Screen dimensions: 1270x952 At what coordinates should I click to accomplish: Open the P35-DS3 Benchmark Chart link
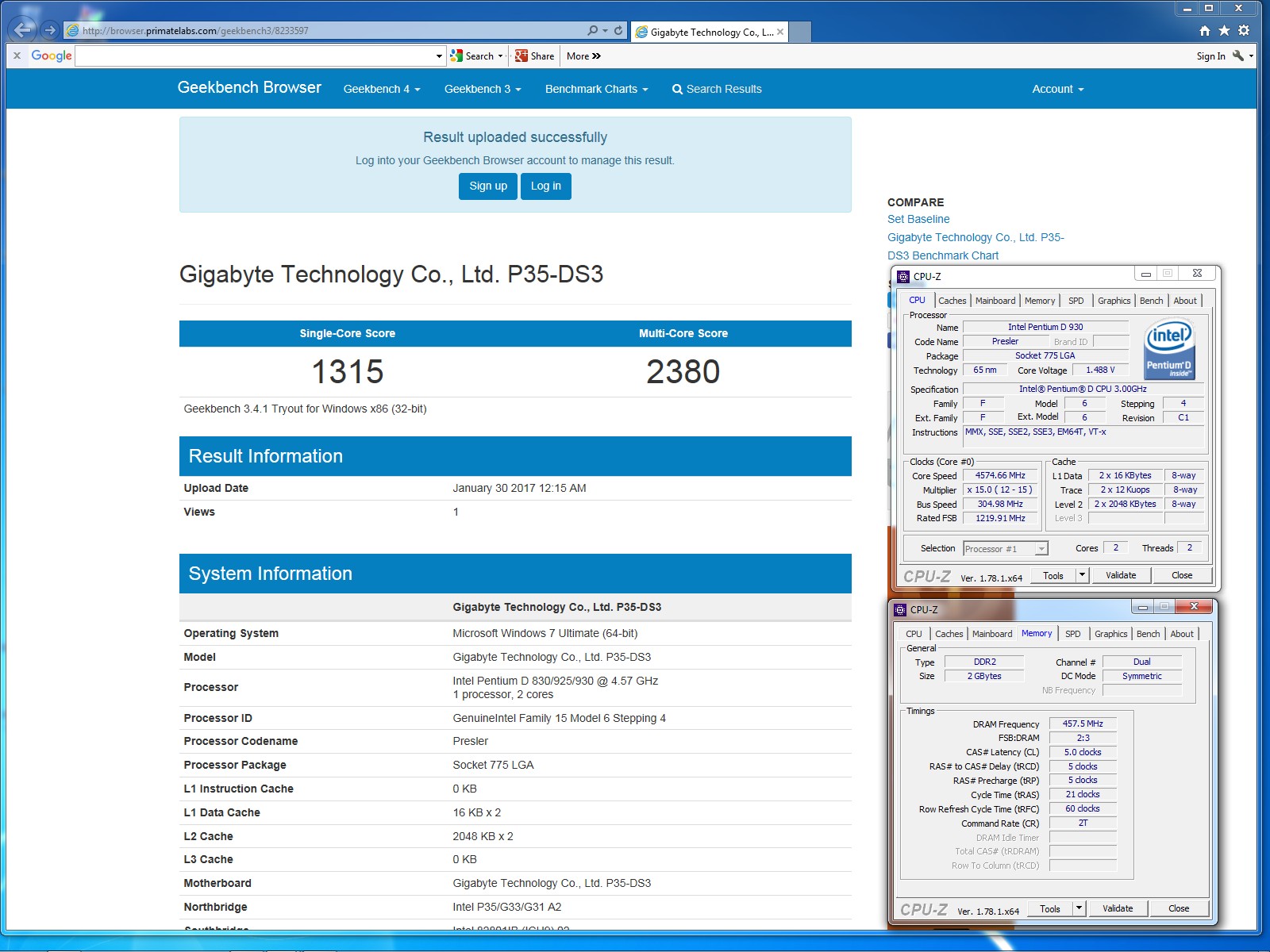[976, 246]
